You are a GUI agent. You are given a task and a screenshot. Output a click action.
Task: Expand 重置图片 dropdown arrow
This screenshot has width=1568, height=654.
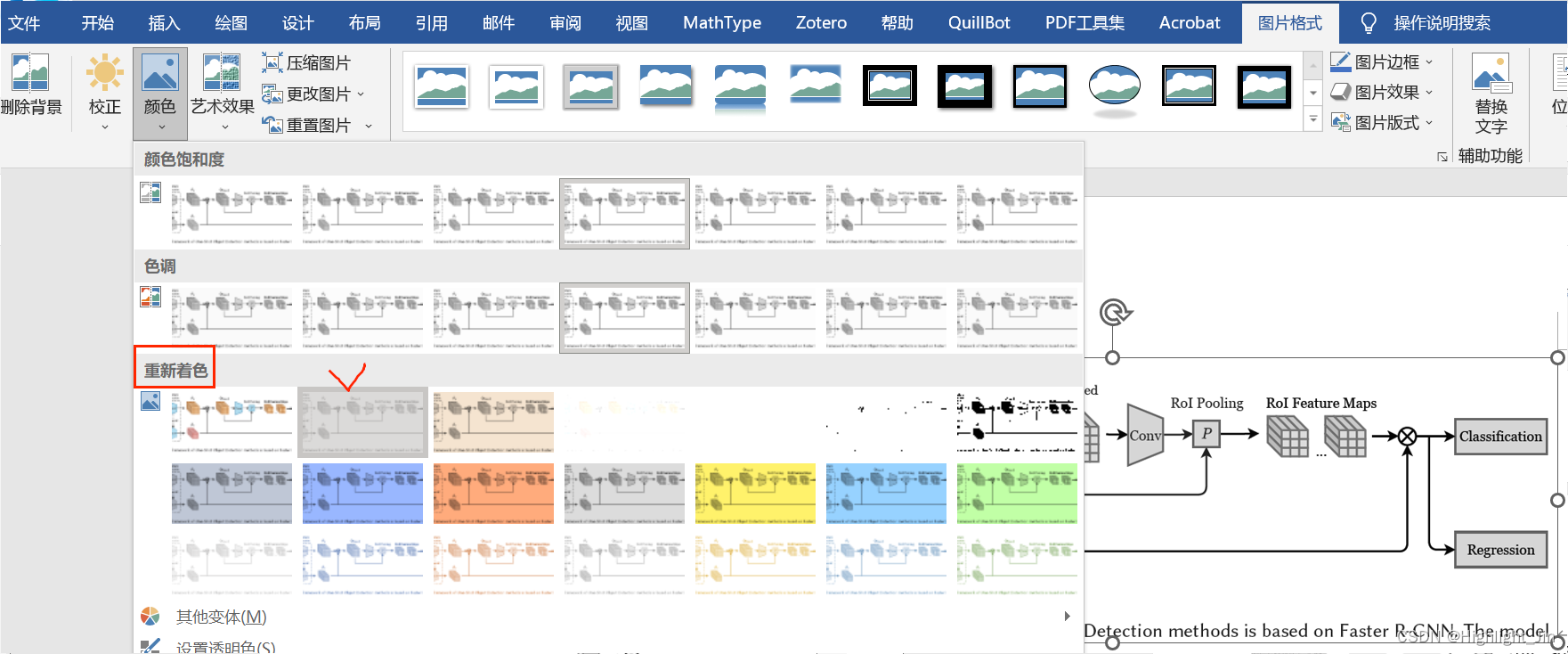[369, 126]
